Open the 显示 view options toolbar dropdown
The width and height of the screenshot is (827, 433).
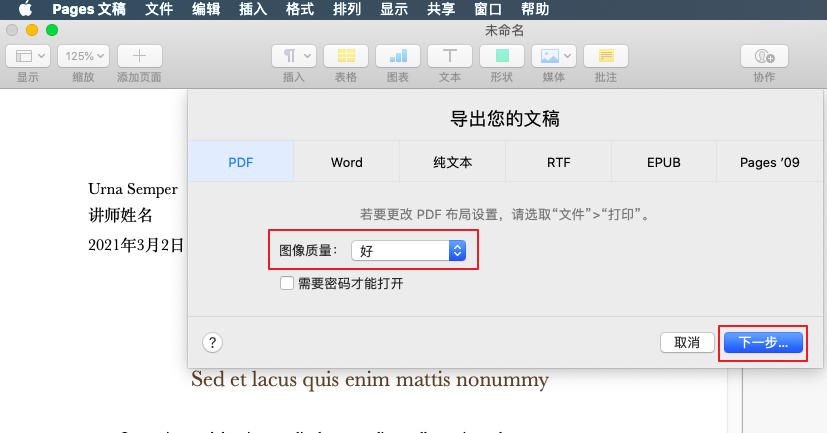pos(28,56)
